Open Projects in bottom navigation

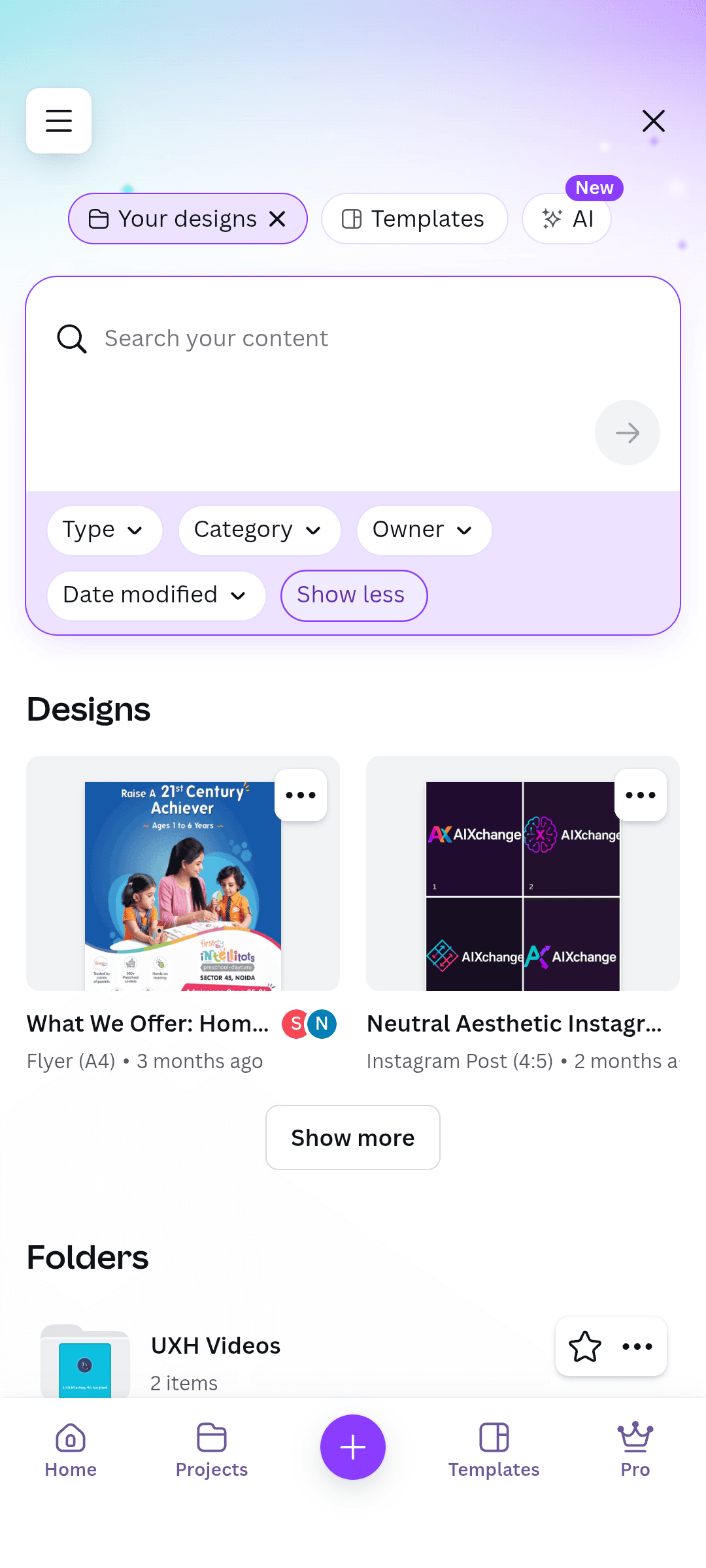tap(212, 1450)
